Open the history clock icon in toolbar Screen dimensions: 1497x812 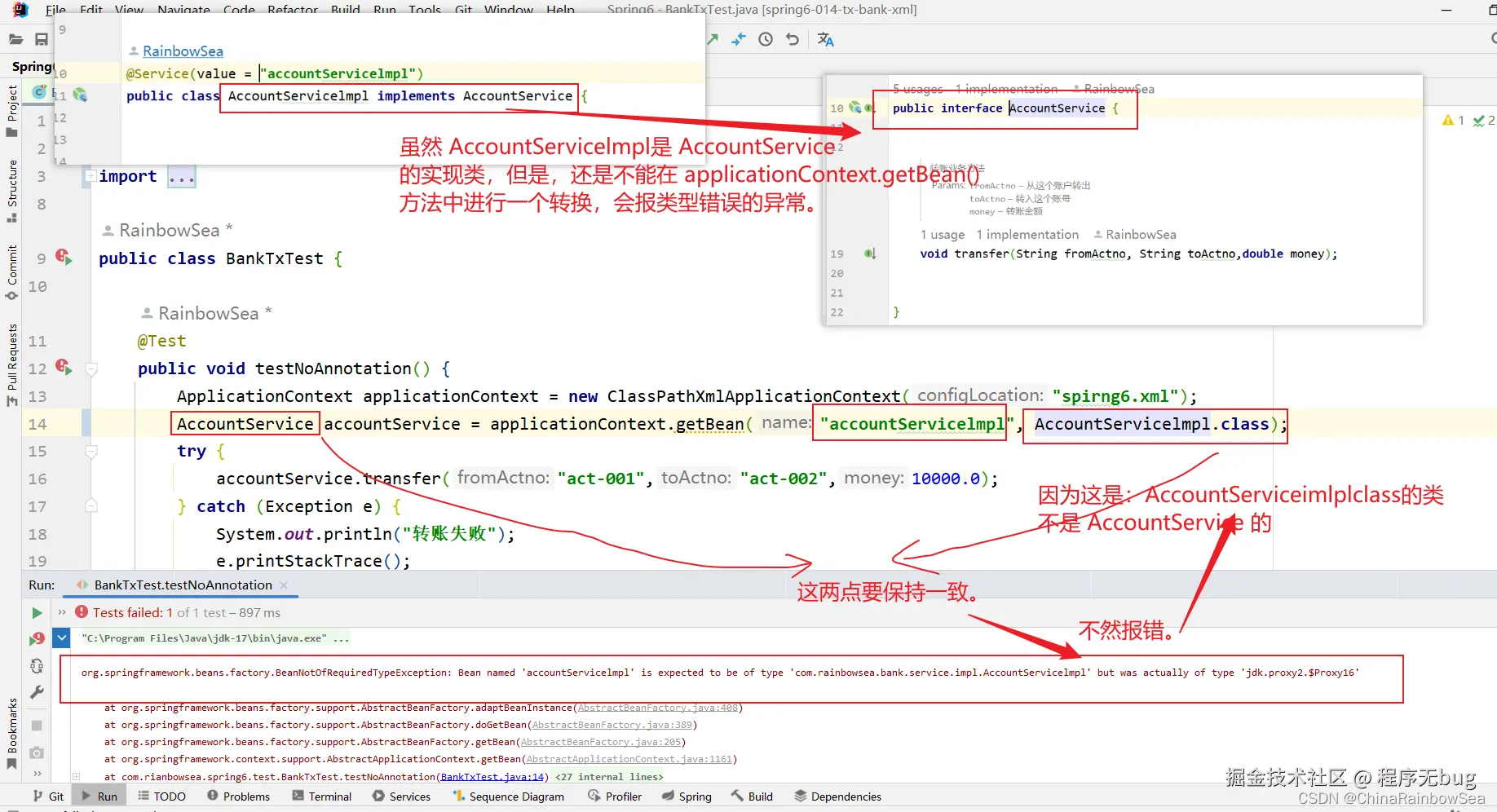coord(766,39)
